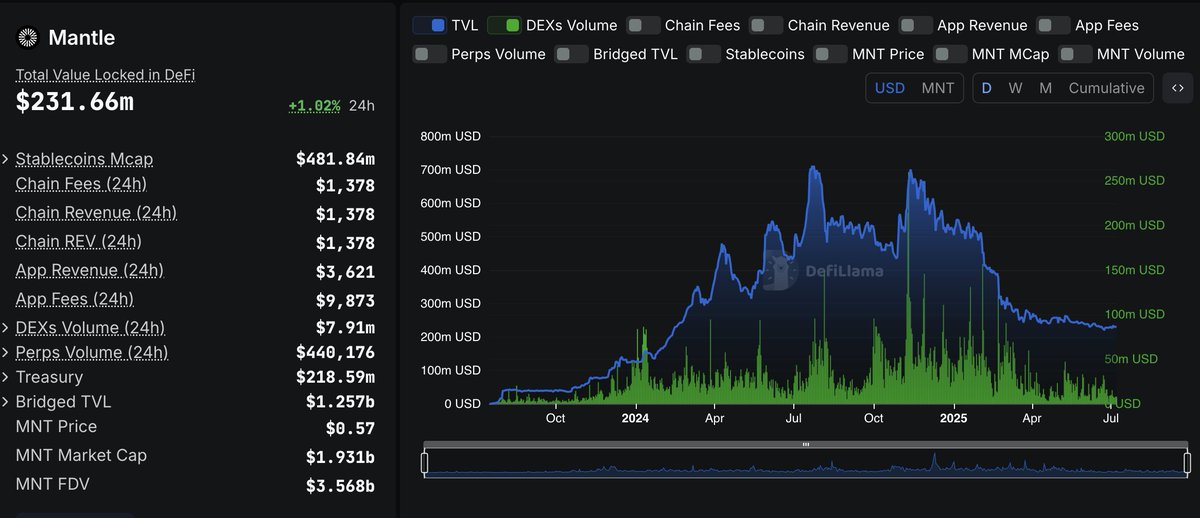Enable the MNT Volume series
Viewport: 1200px width, 518px height.
(1075, 54)
